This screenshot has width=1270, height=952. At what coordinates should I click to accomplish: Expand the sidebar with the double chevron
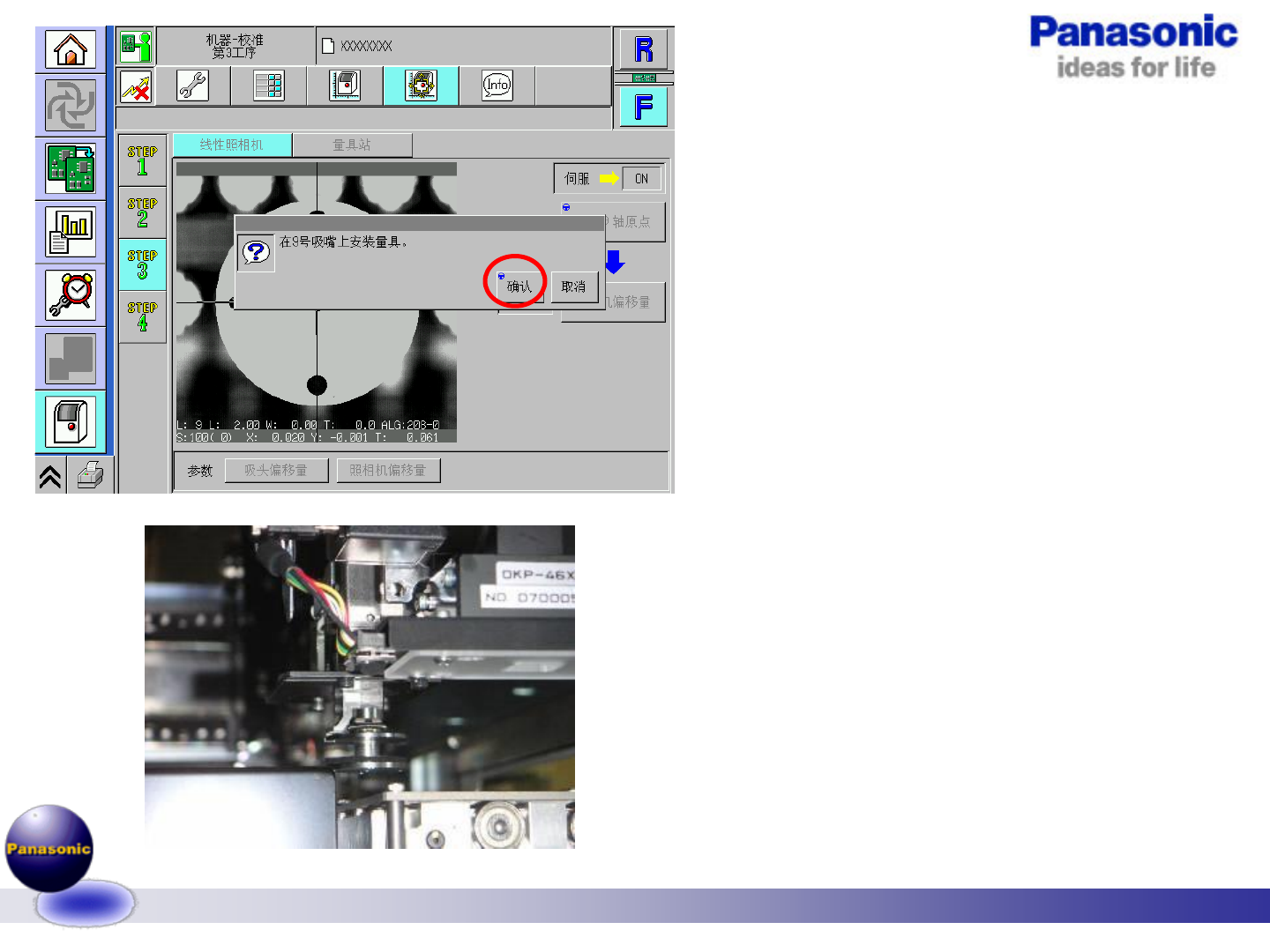pos(50,476)
